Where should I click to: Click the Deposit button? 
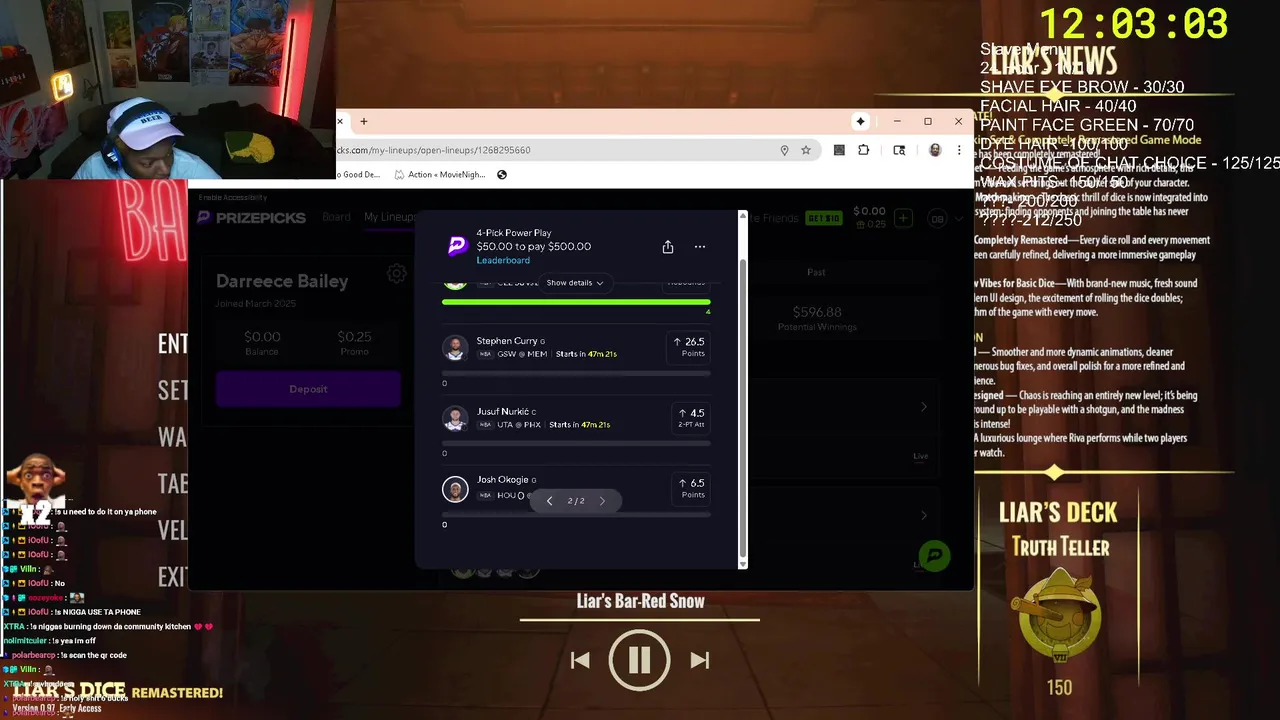308,389
